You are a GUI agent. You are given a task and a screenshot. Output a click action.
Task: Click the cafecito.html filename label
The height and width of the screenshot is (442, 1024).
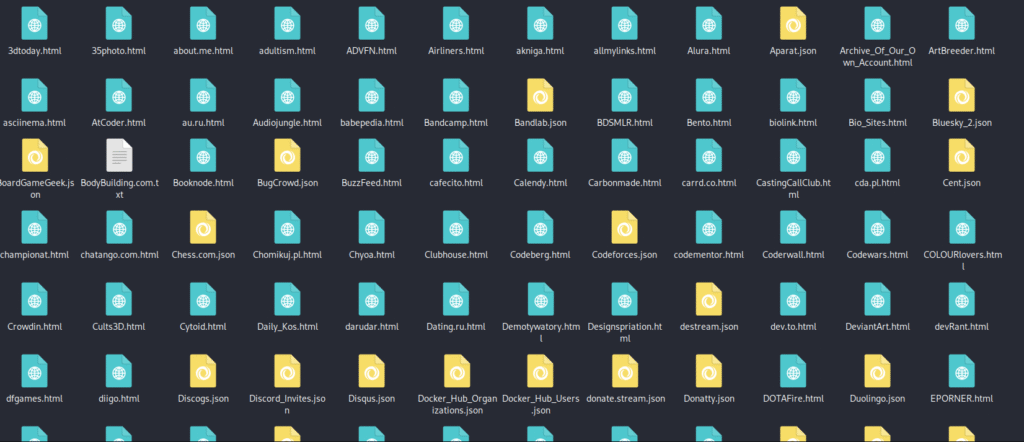click(x=456, y=183)
